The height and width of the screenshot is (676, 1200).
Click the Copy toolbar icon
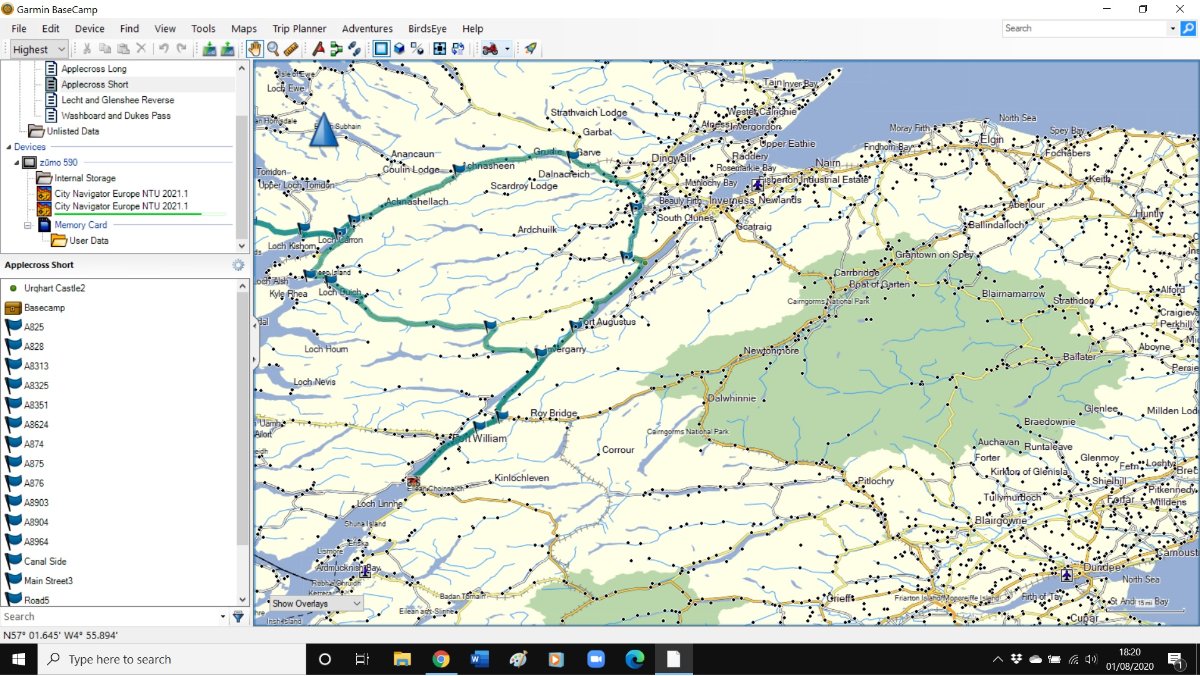point(105,49)
